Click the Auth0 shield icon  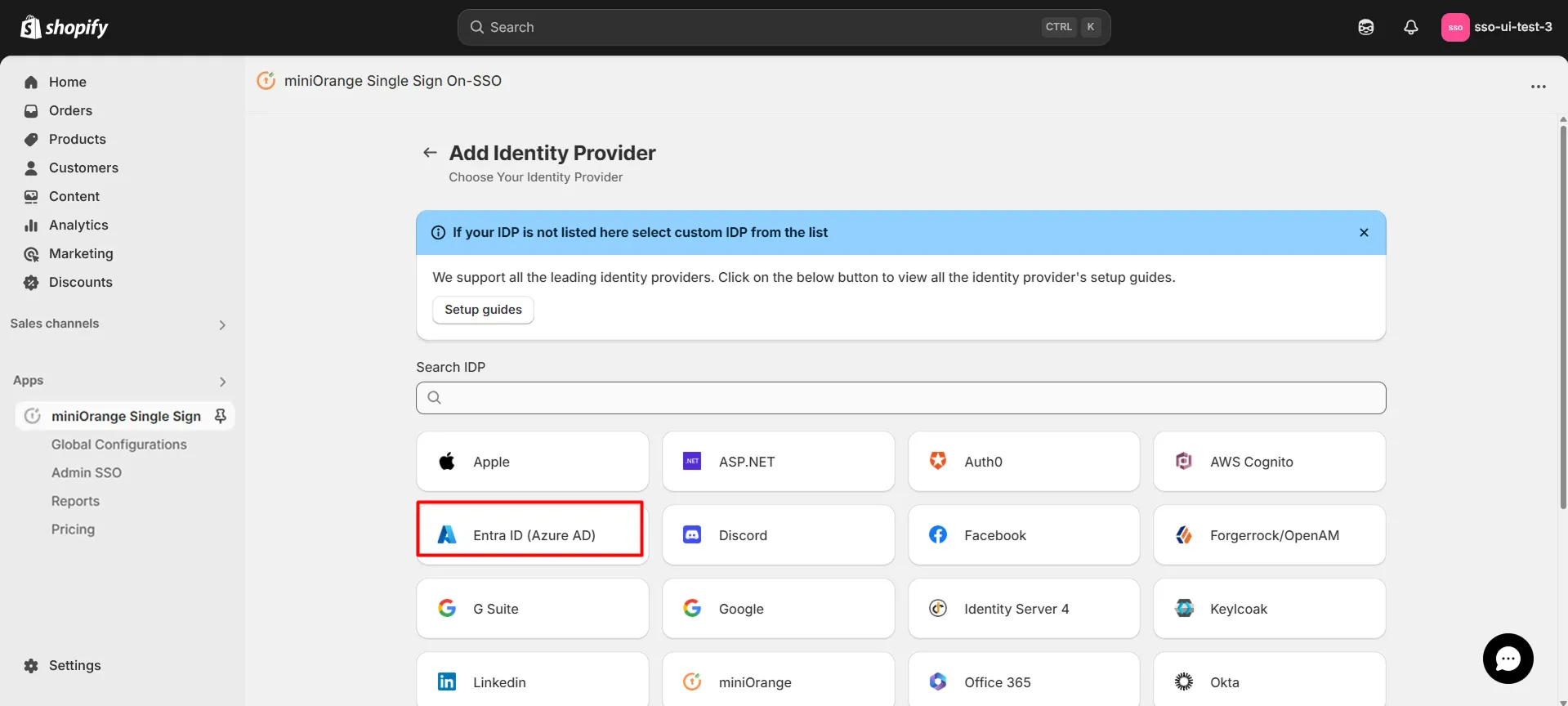[938, 461]
